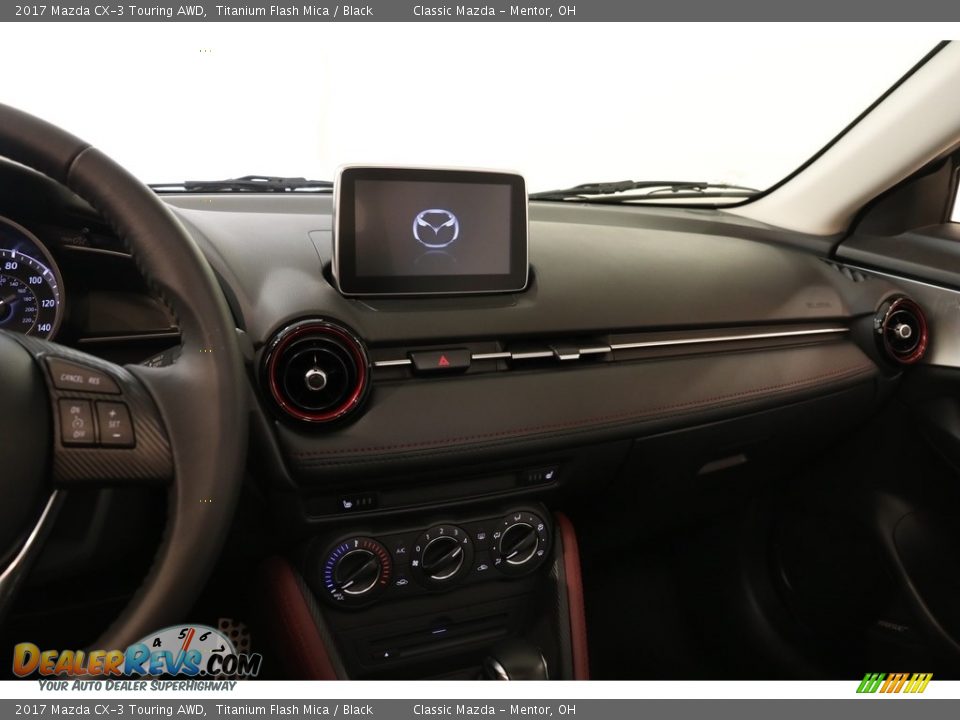Viewport: 960px width, 720px height.
Task: Click the passenger side round air vent
Action: pos(902,331)
